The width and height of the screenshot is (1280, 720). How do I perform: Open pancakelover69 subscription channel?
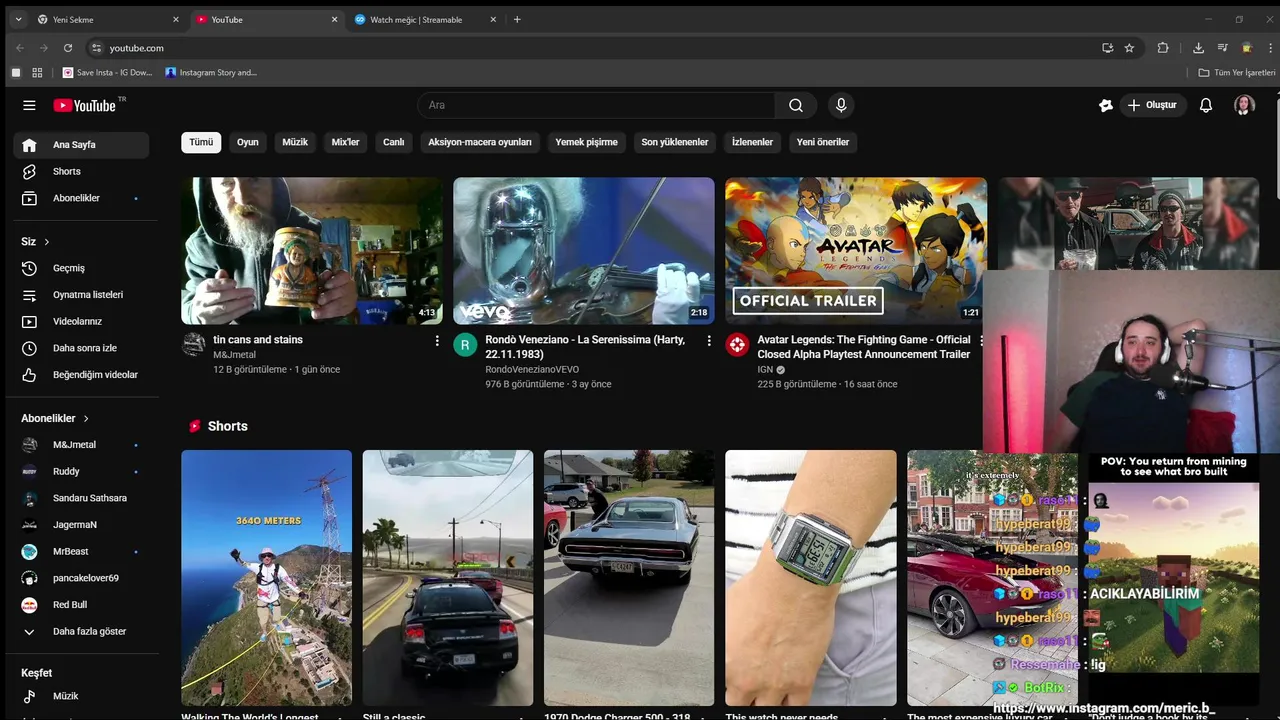[81, 578]
